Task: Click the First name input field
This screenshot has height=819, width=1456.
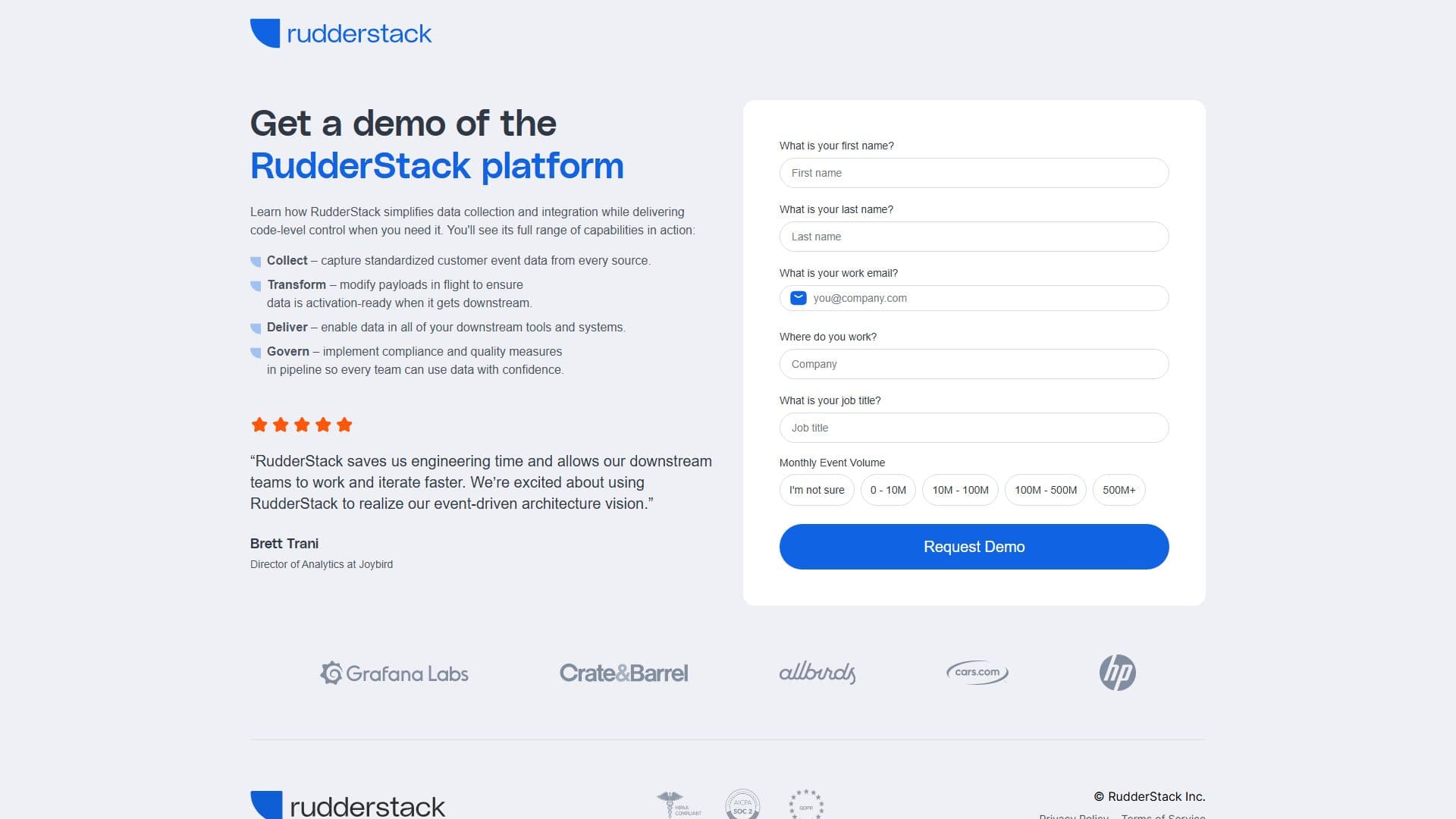Action: [x=974, y=173]
